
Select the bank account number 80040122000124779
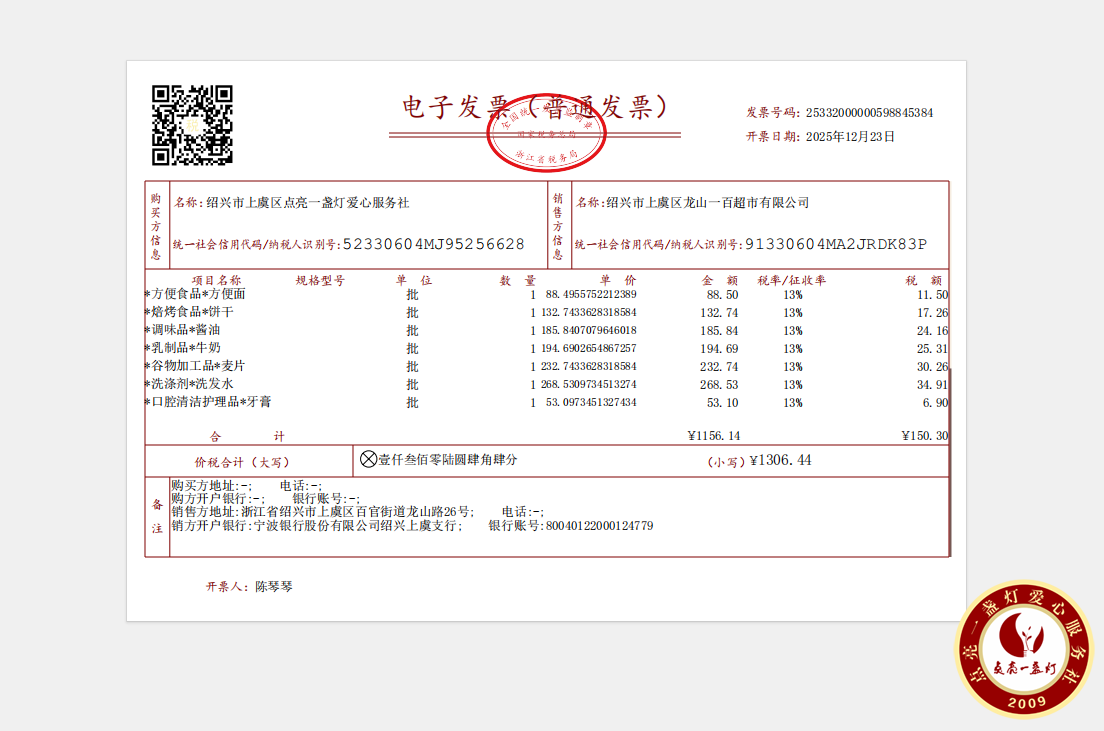(x=599, y=525)
